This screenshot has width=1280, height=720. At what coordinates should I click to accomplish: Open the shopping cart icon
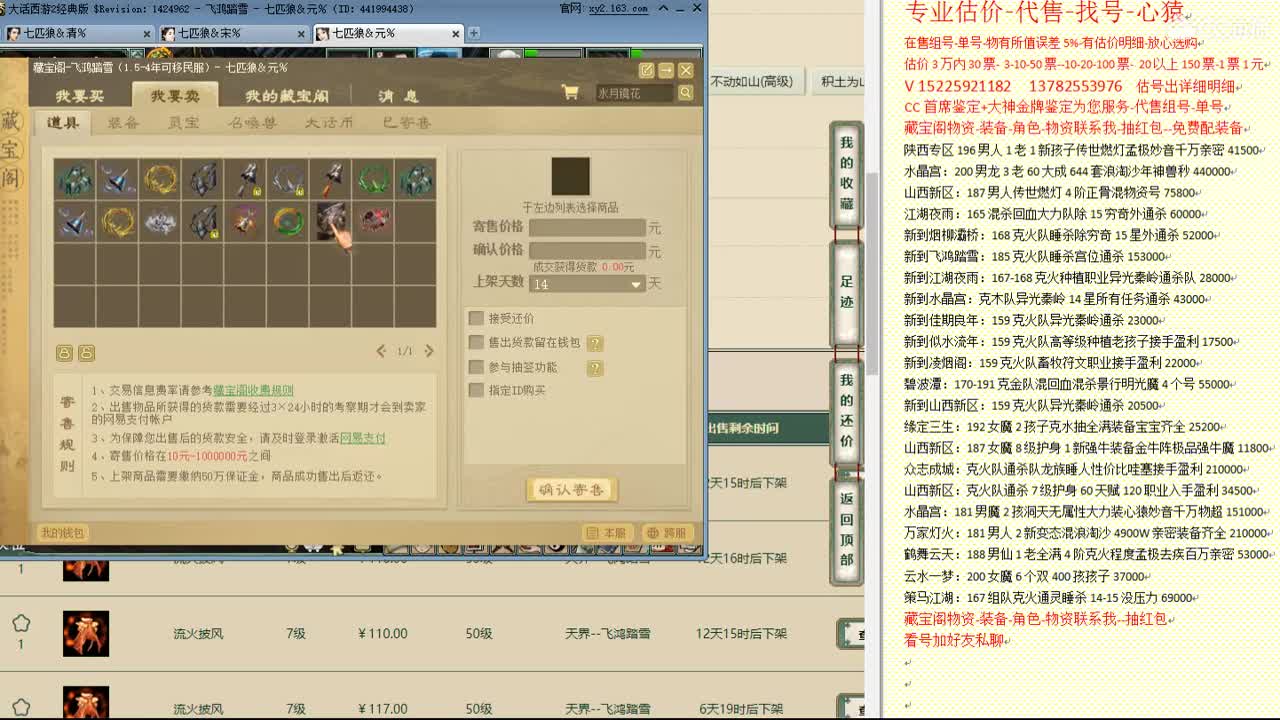tap(570, 93)
